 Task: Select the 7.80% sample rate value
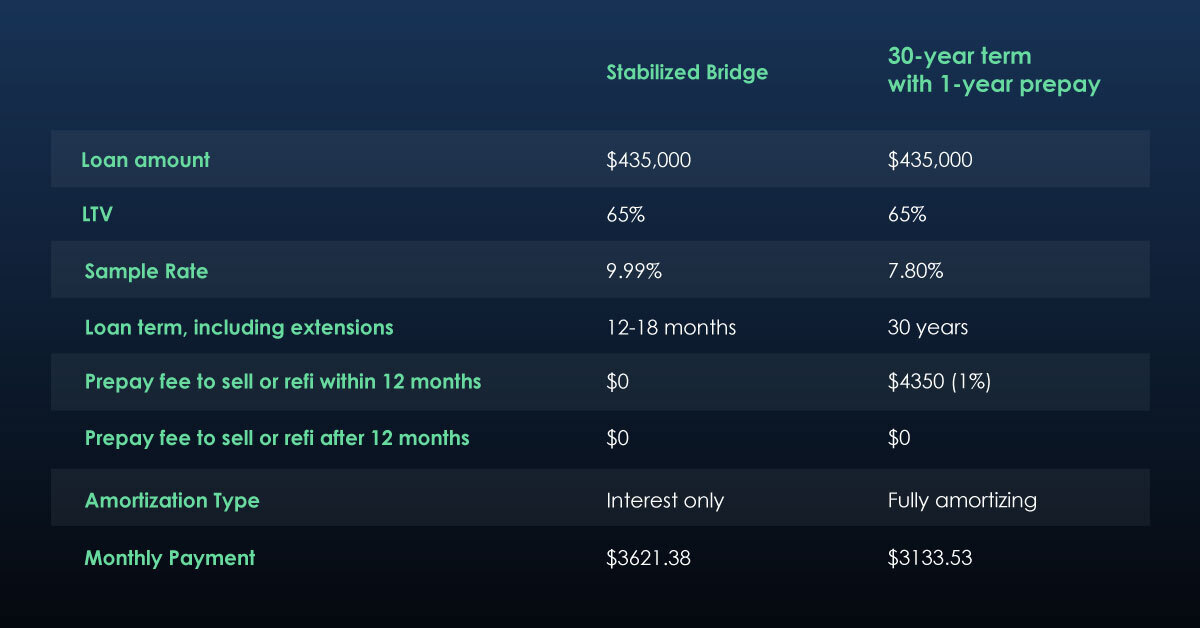[x=915, y=271]
